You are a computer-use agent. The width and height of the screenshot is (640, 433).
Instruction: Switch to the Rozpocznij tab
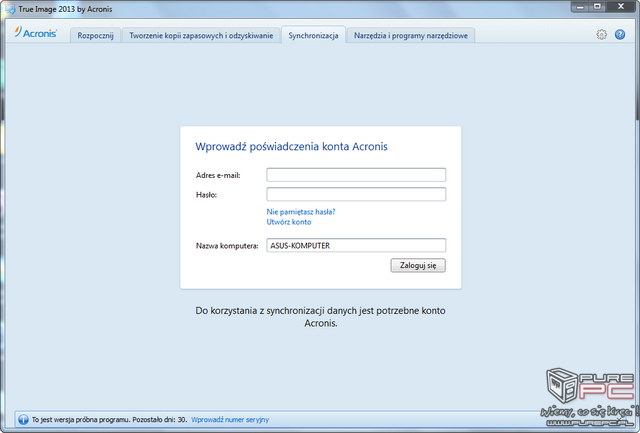coord(96,36)
